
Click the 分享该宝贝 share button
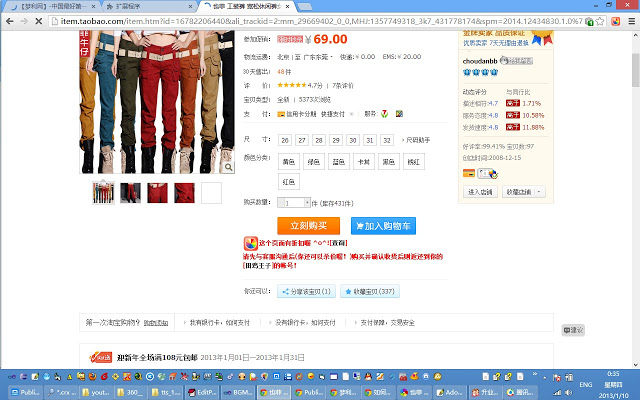307,291
